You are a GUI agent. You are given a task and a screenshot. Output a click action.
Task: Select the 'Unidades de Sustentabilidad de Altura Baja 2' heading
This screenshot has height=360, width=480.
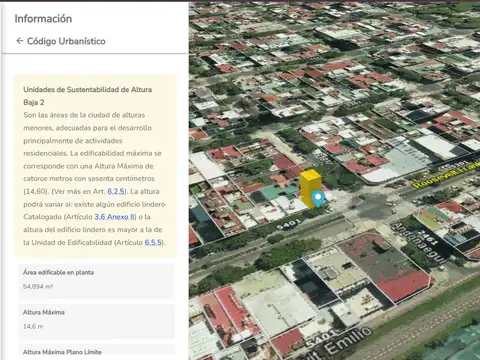(88, 96)
